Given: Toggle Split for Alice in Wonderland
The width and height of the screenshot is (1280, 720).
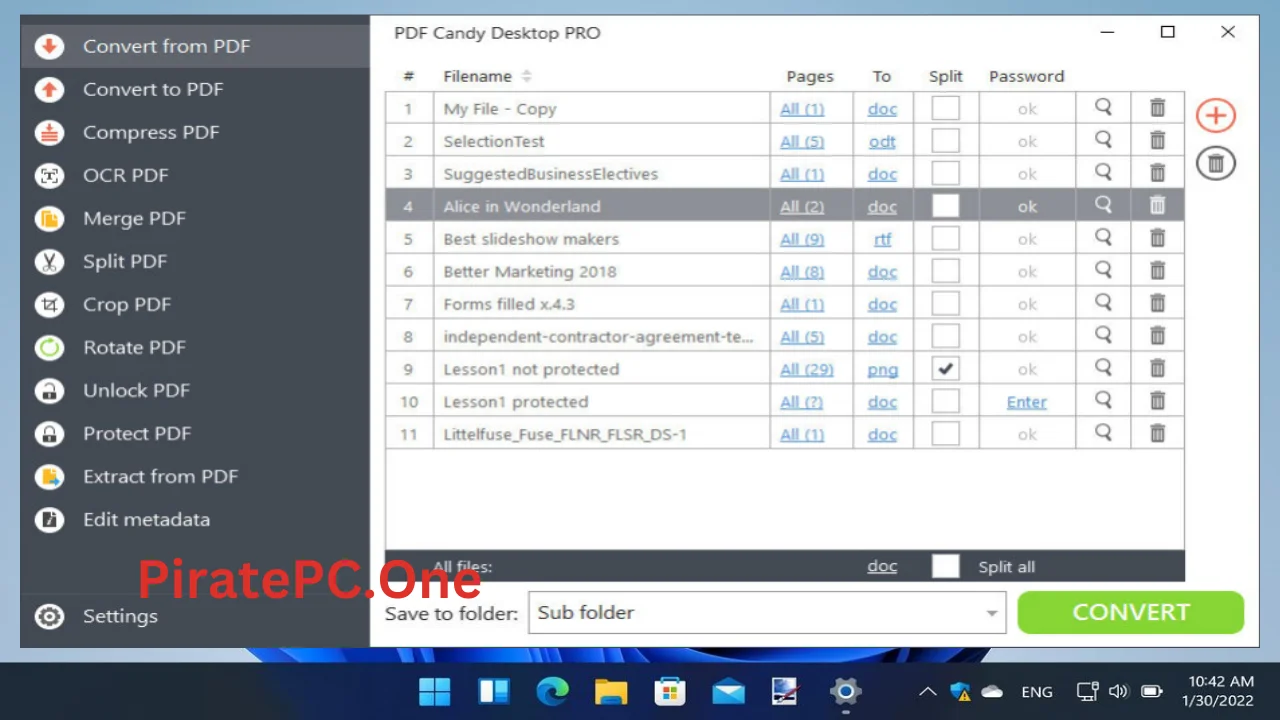Looking at the screenshot, I should [x=945, y=206].
